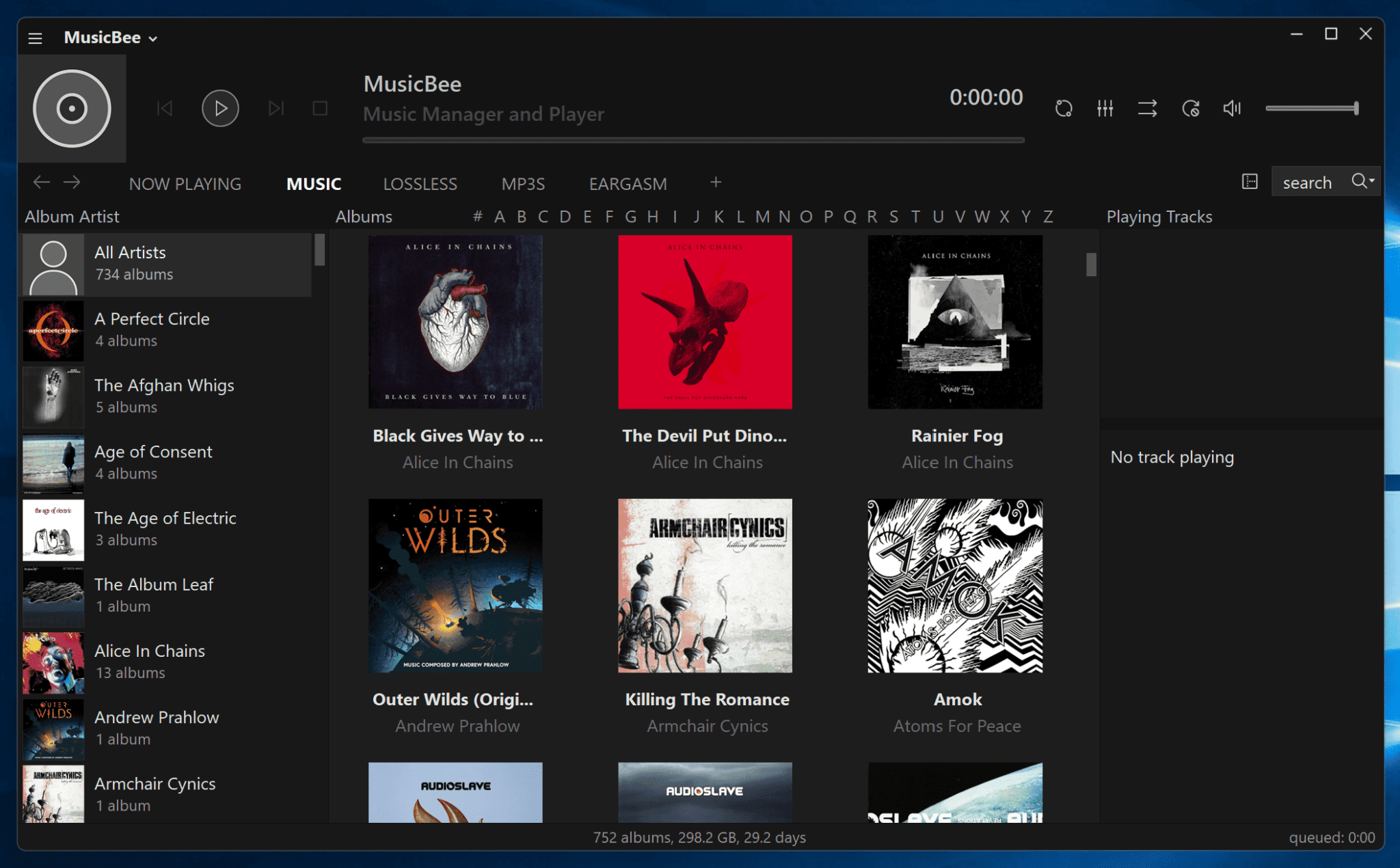This screenshot has width=1400, height=868.
Task: Open the EARGASM tab
Action: [x=628, y=183]
